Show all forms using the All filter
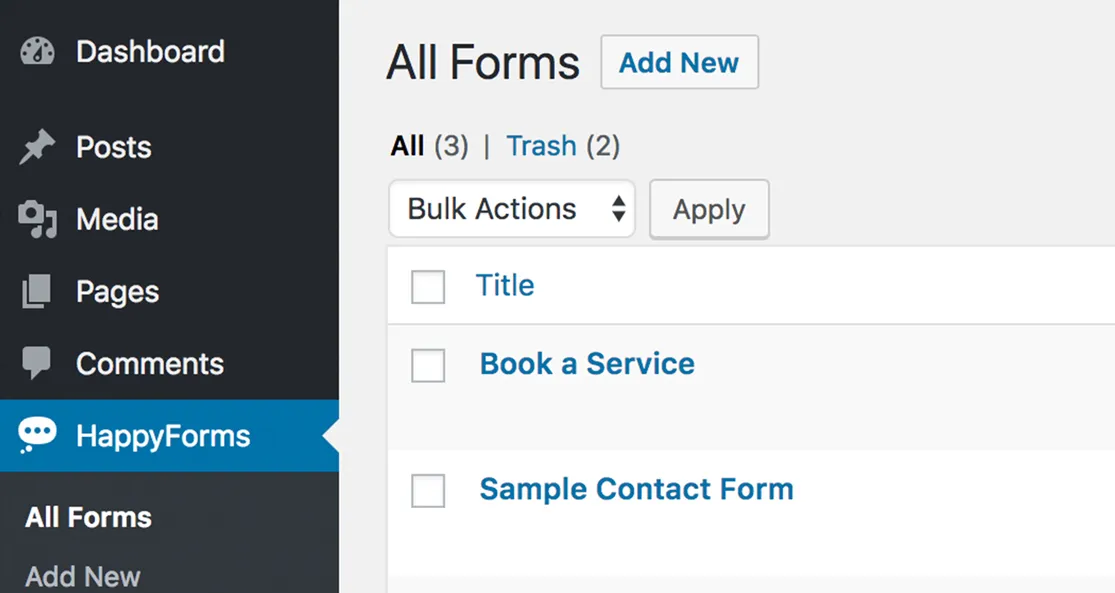 [x=407, y=146]
